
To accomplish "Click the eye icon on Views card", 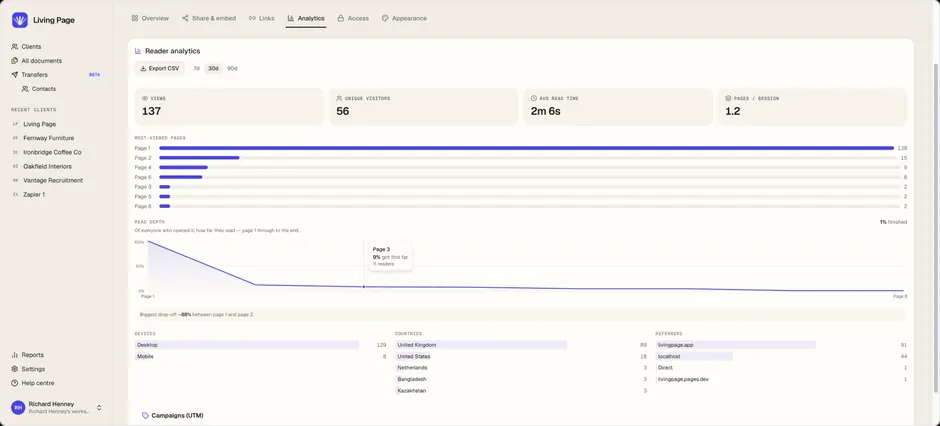I will (x=144, y=98).
